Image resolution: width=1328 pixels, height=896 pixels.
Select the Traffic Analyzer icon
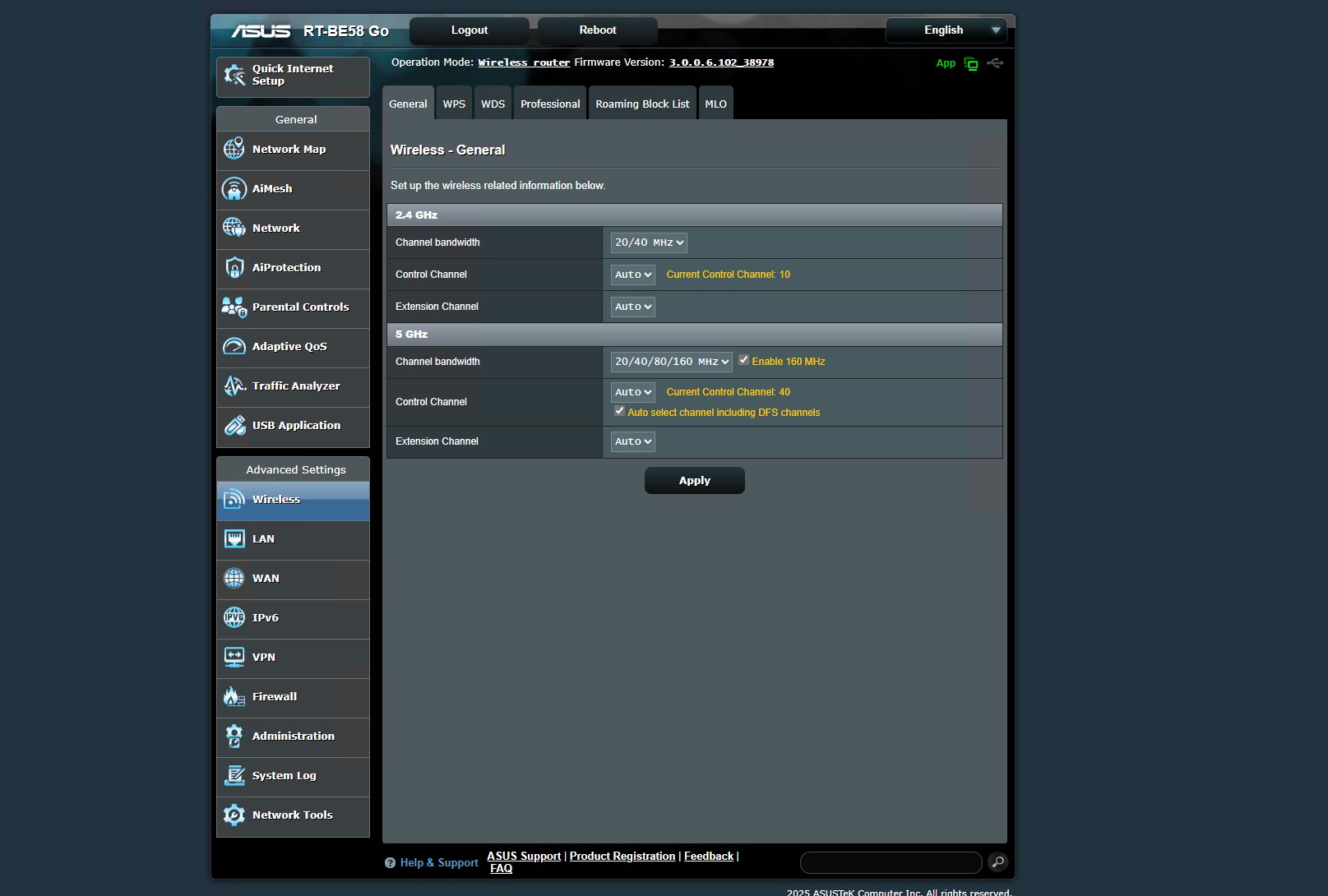coord(234,386)
